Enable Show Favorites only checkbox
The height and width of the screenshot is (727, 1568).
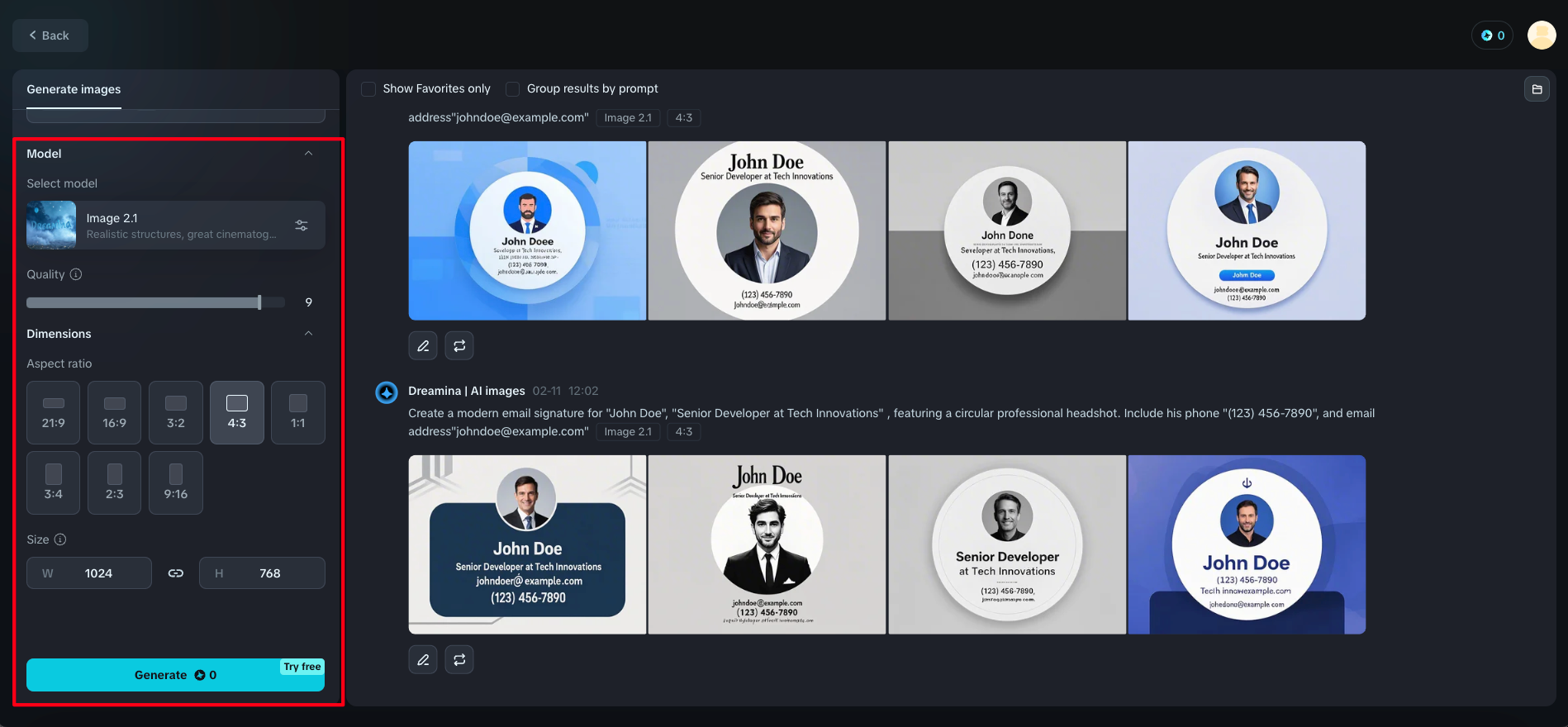point(368,89)
